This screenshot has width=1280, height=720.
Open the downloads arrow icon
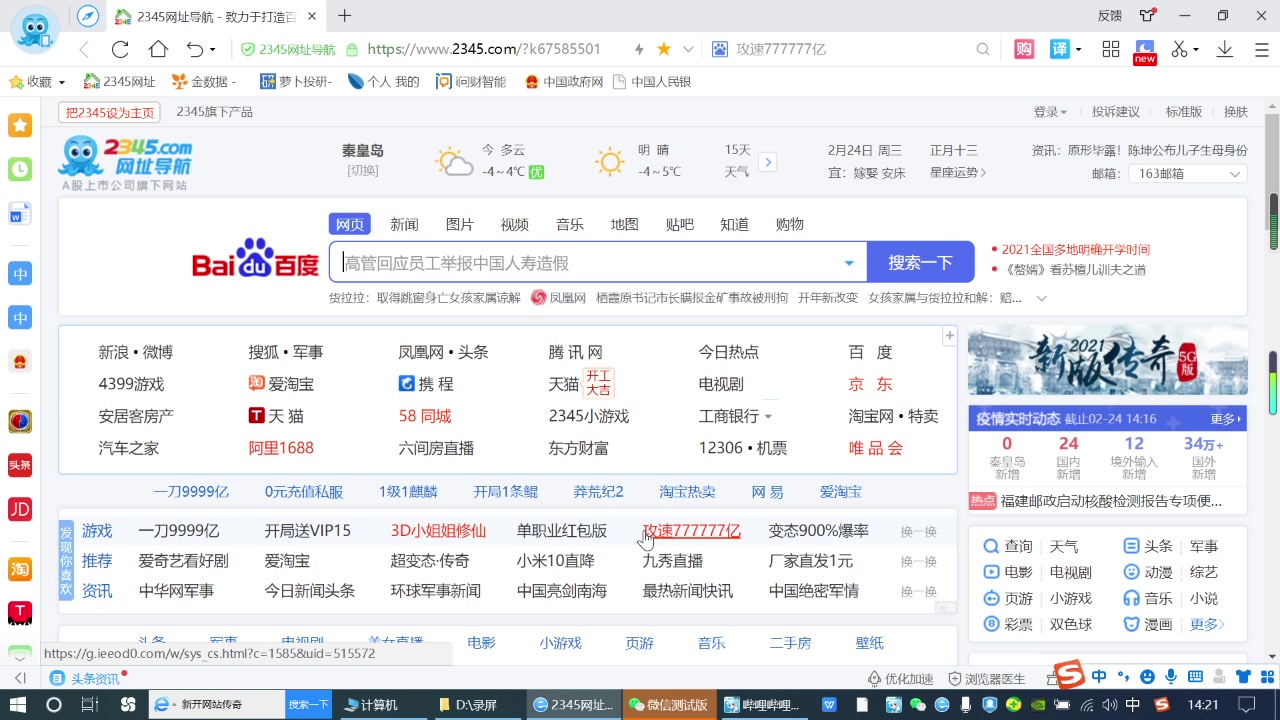coord(1224,49)
